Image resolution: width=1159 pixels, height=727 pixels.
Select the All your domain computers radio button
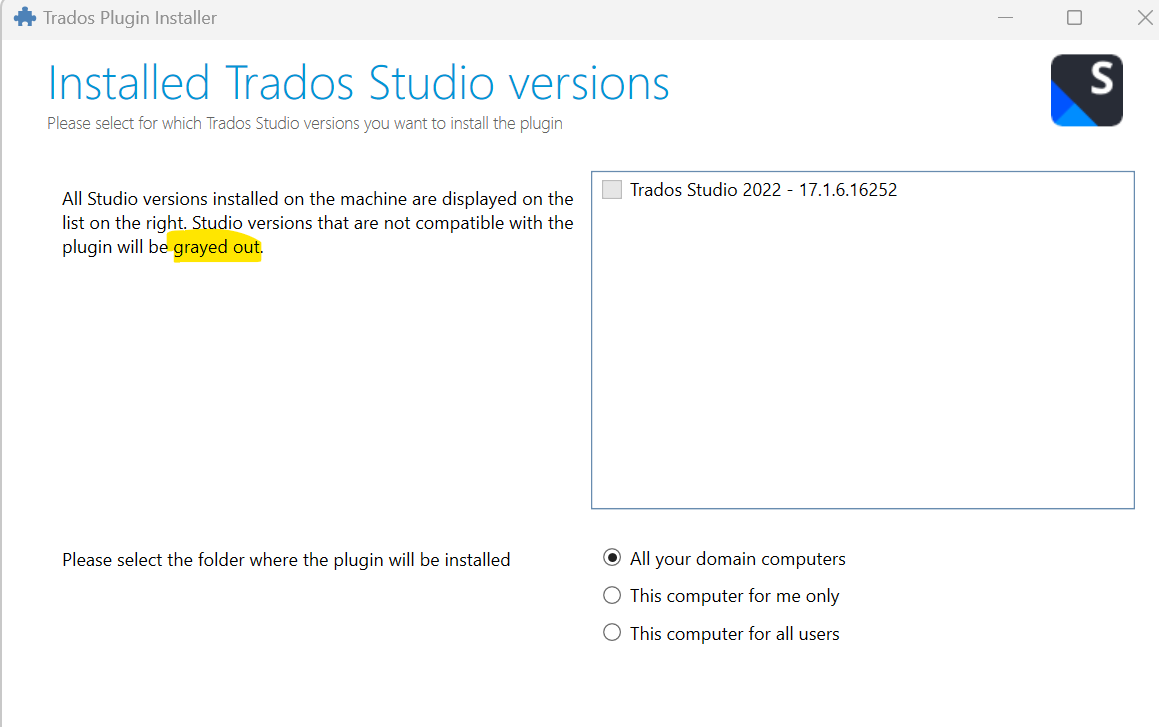612,558
